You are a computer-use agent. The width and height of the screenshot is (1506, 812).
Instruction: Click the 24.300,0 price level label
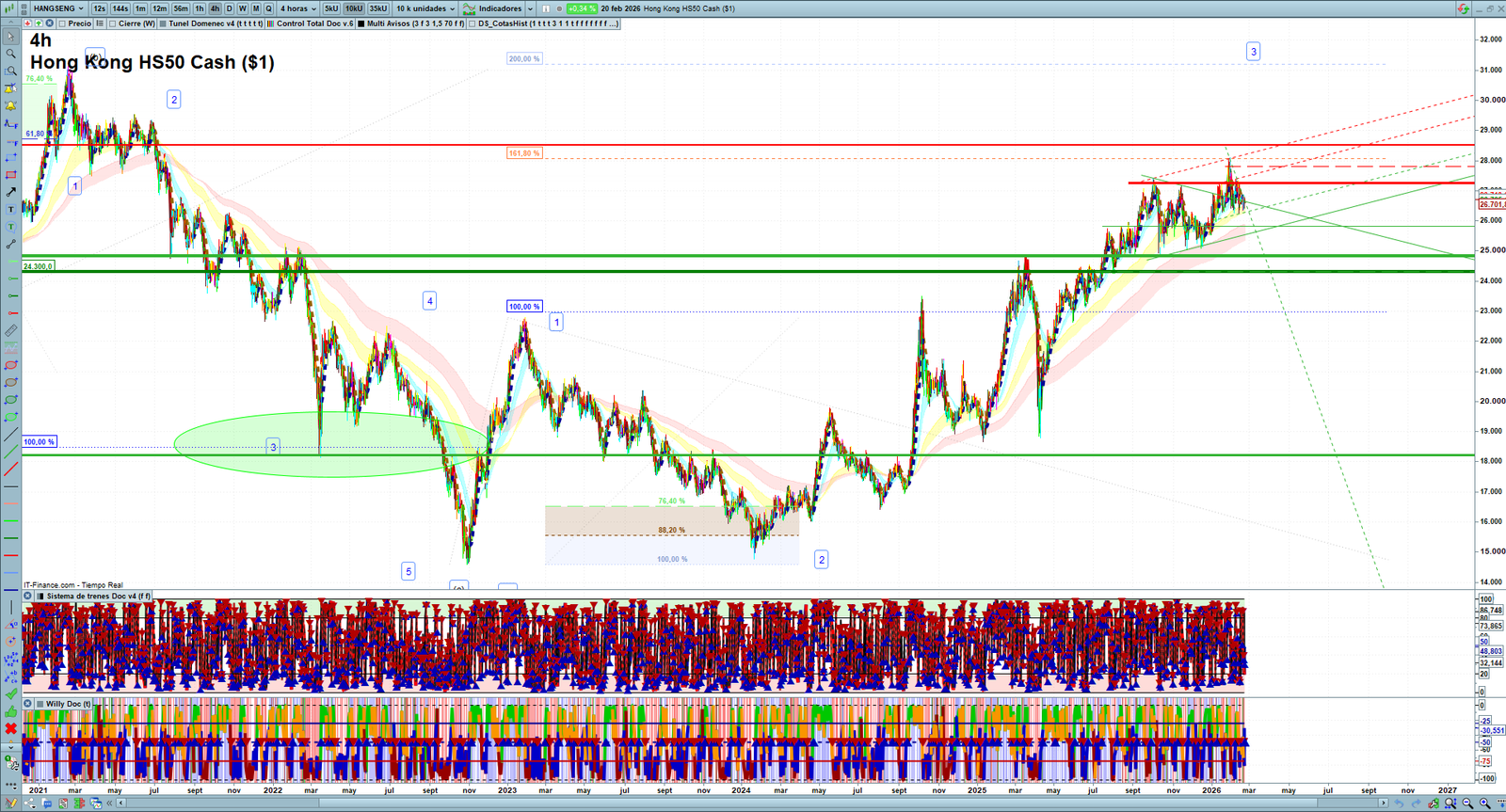pos(38,266)
